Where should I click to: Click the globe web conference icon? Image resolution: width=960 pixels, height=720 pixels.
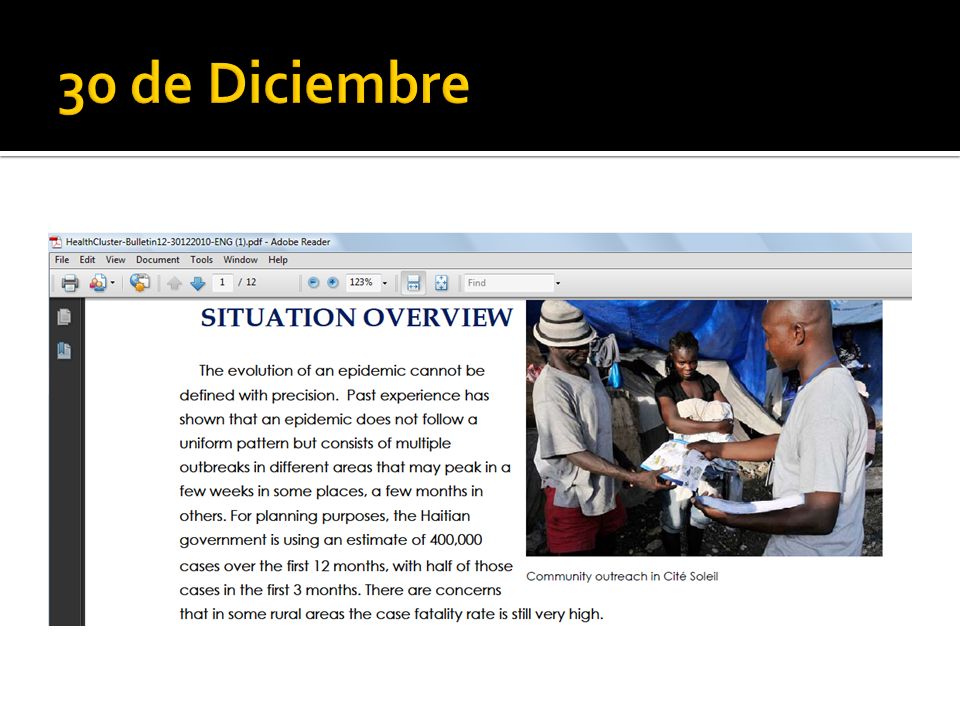140,282
